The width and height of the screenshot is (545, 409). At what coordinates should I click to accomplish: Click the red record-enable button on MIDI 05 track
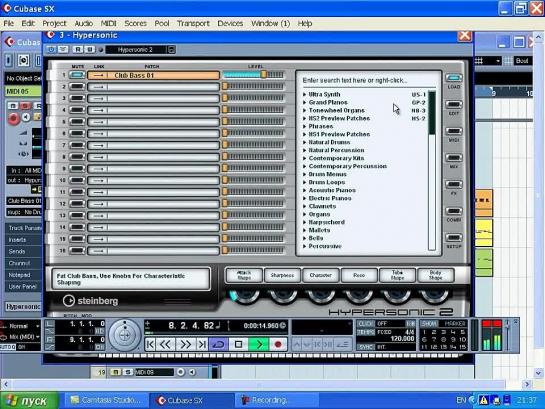coord(14,118)
